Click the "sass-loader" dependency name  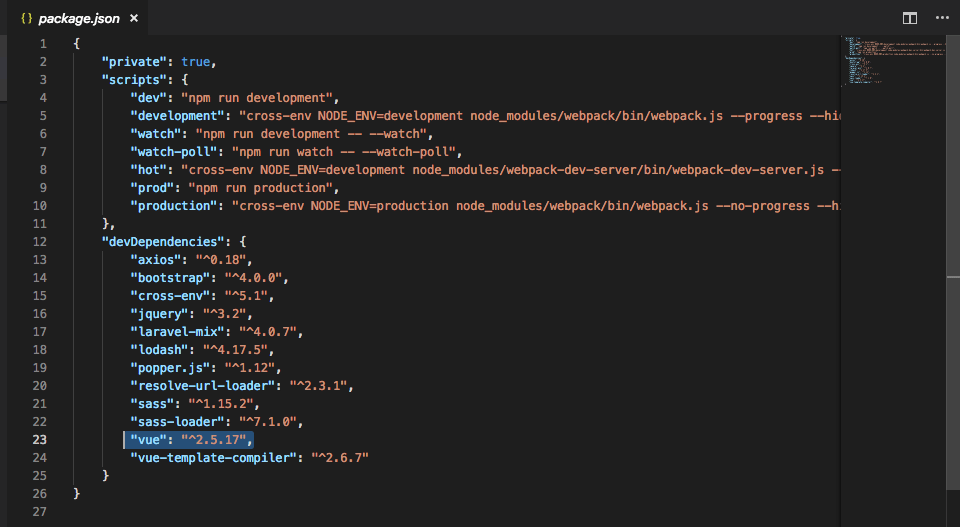[178, 422]
